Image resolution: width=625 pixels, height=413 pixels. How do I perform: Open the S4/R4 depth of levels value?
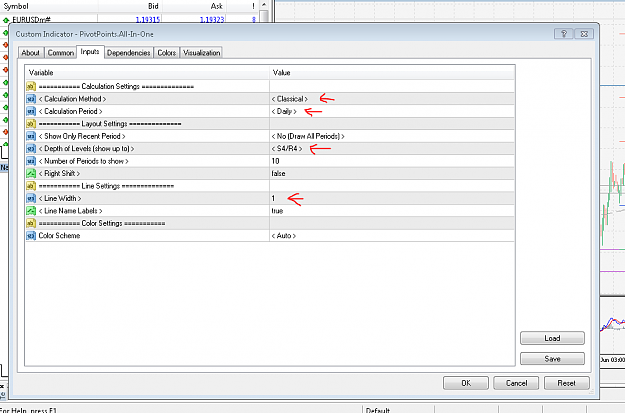(x=287, y=148)
